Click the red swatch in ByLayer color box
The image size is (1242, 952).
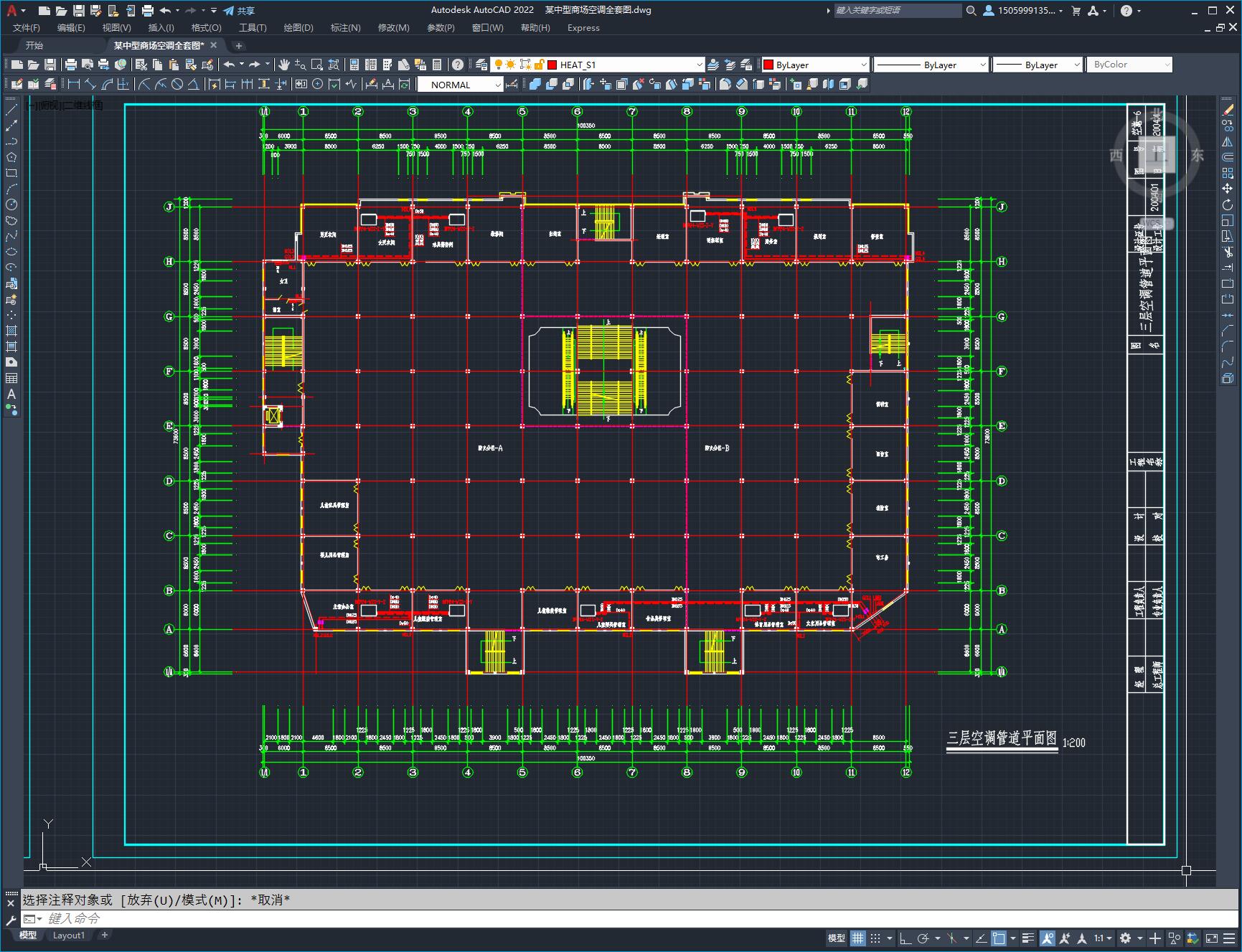pyautogui.click(x=768, y=65)
